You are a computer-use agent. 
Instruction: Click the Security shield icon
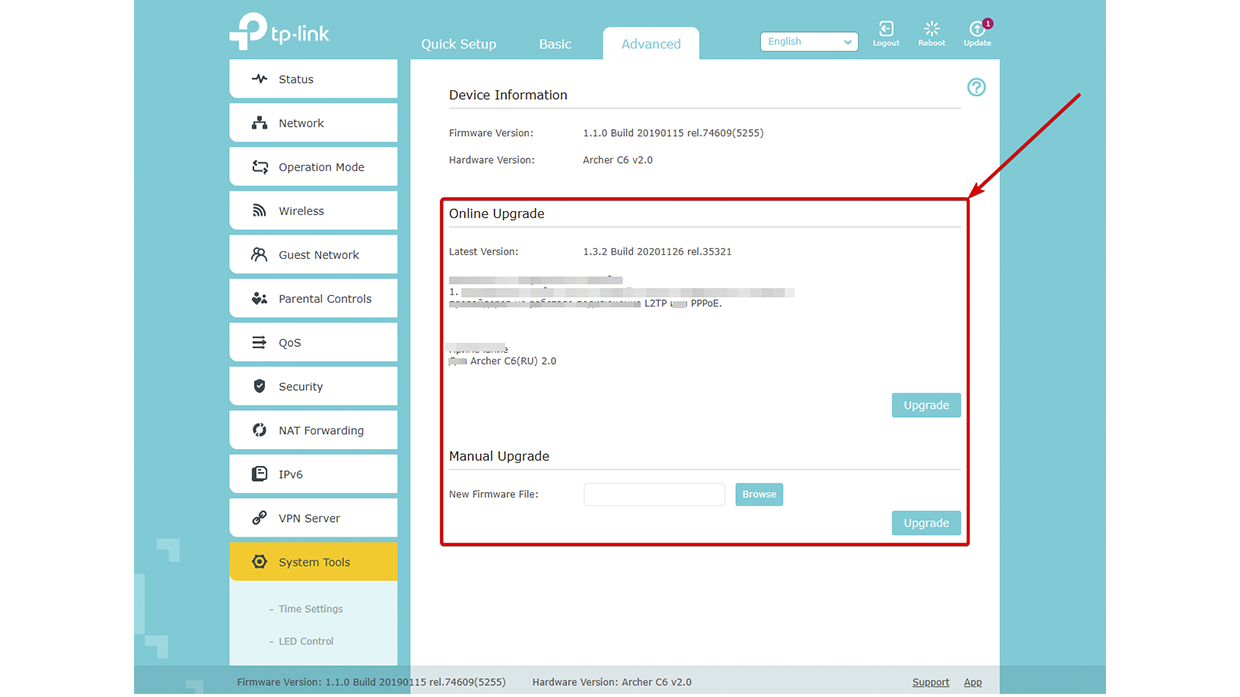click(260, 387)
